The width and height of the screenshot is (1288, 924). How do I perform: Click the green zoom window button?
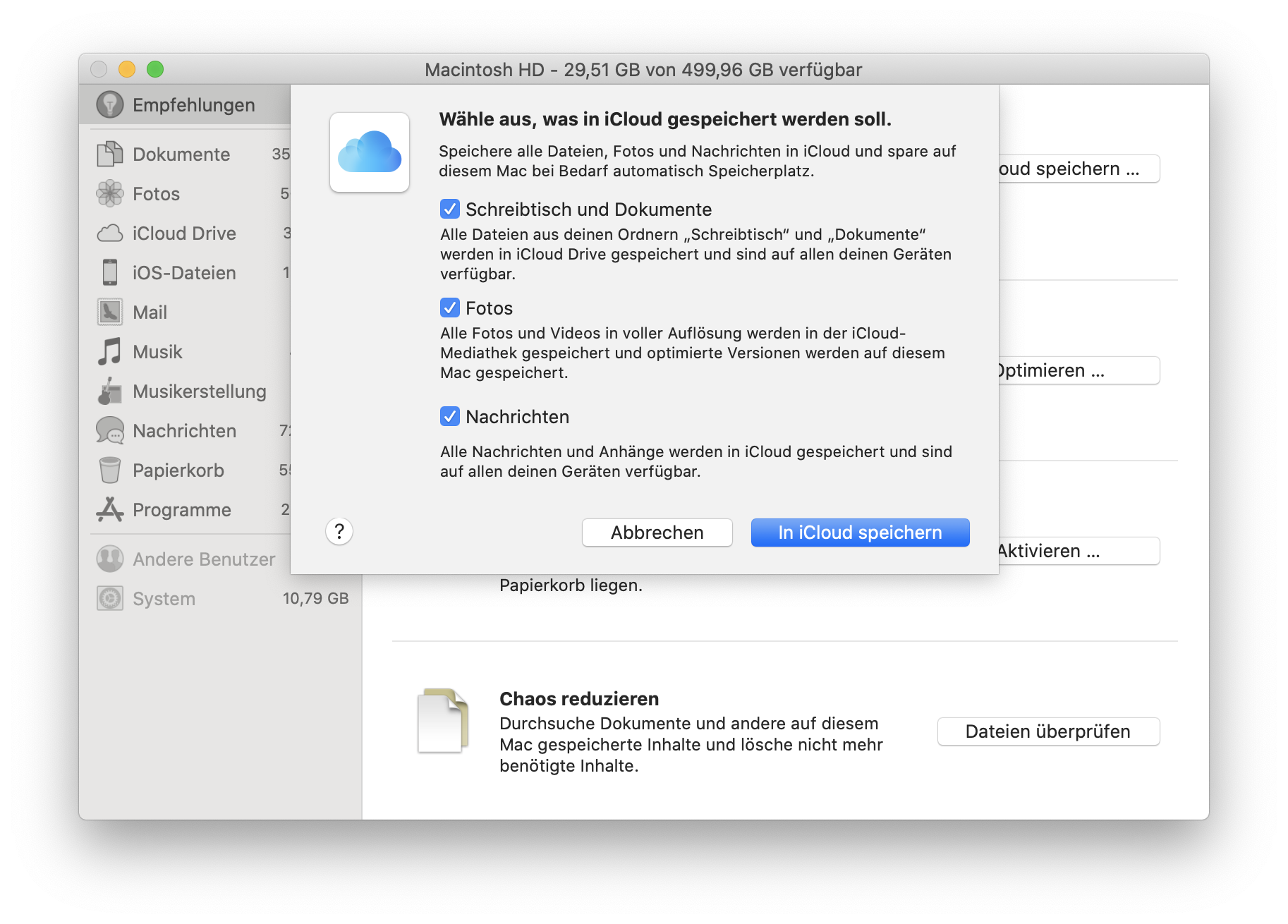[x=155, y=69]
